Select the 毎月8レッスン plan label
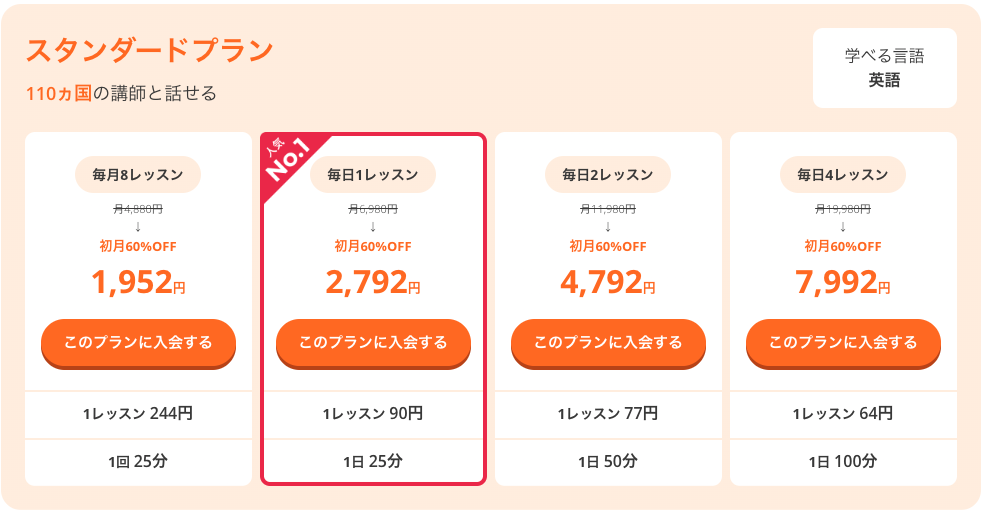Viewport: 984px width, 514px height. 138,174
